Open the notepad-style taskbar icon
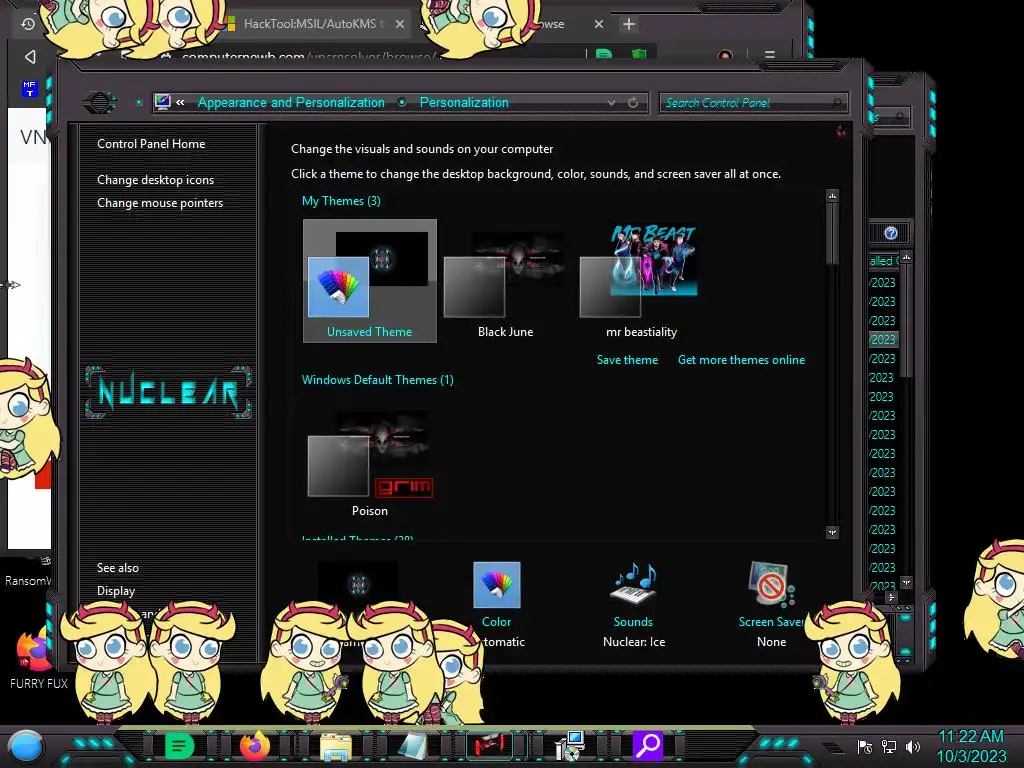 (x=413, y=746)
